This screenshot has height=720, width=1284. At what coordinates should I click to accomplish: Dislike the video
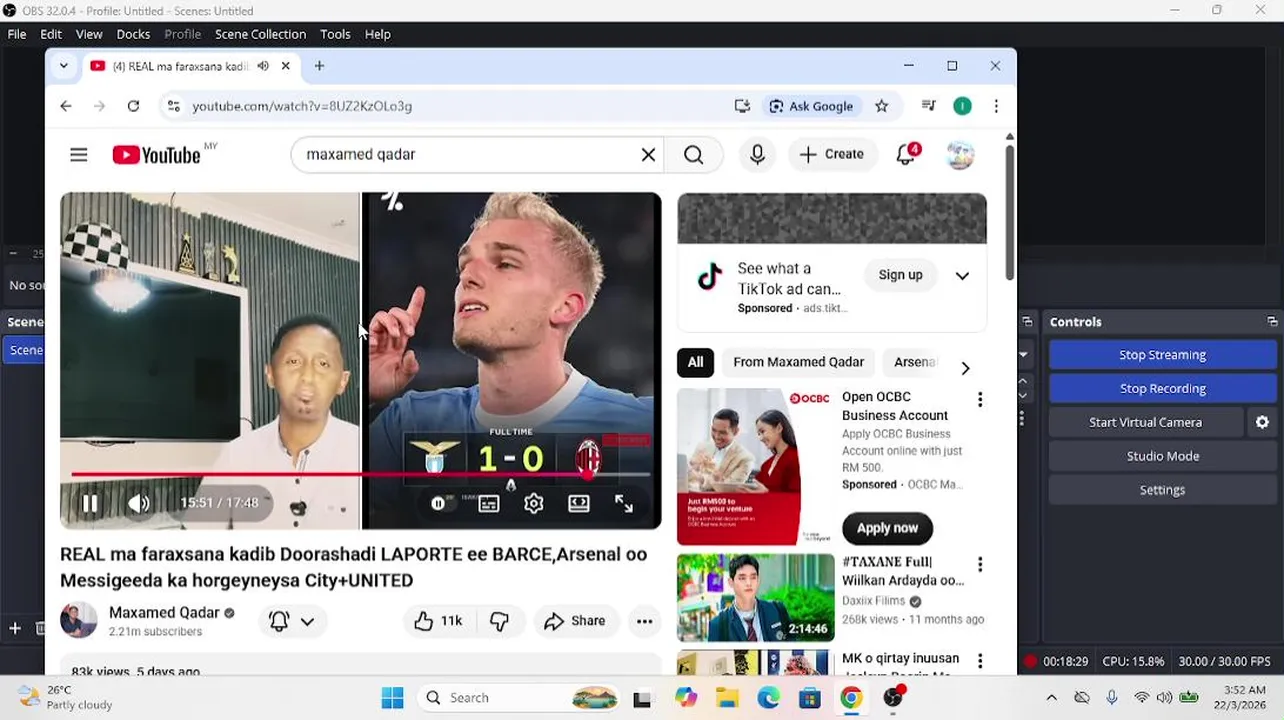[499, 621]
